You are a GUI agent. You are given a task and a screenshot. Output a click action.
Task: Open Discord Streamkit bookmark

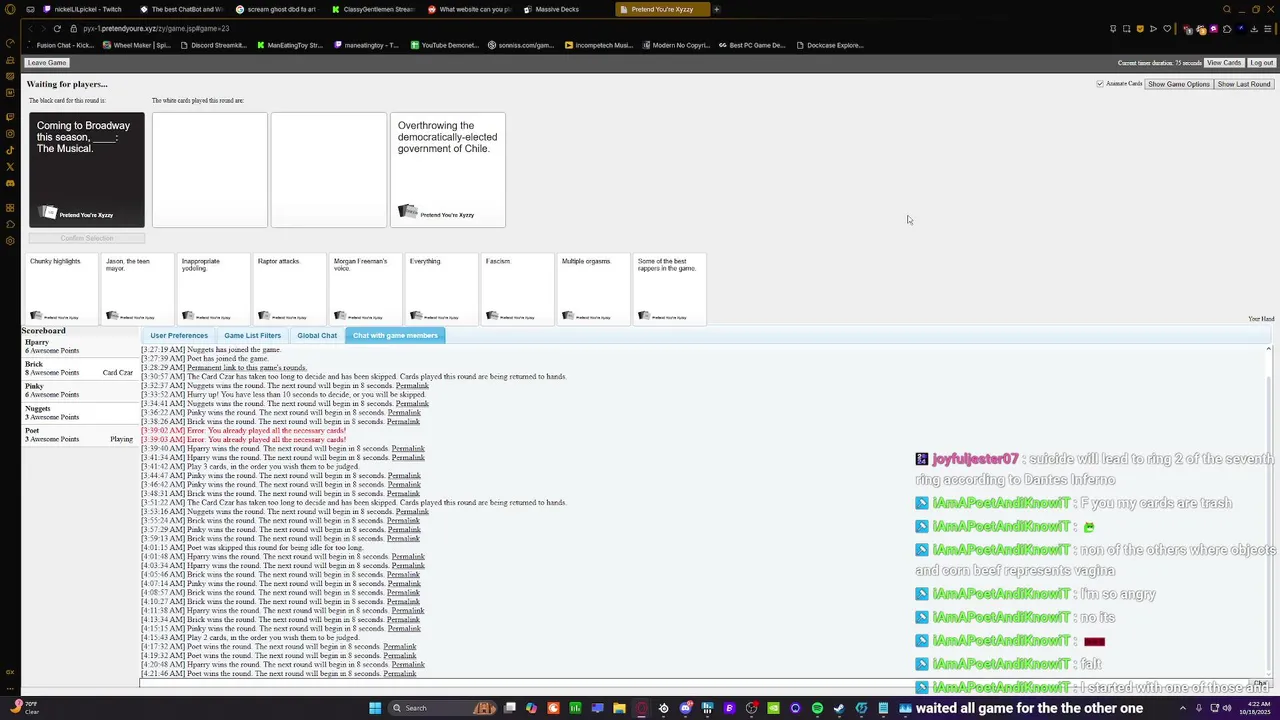click(x=214, y=45)
